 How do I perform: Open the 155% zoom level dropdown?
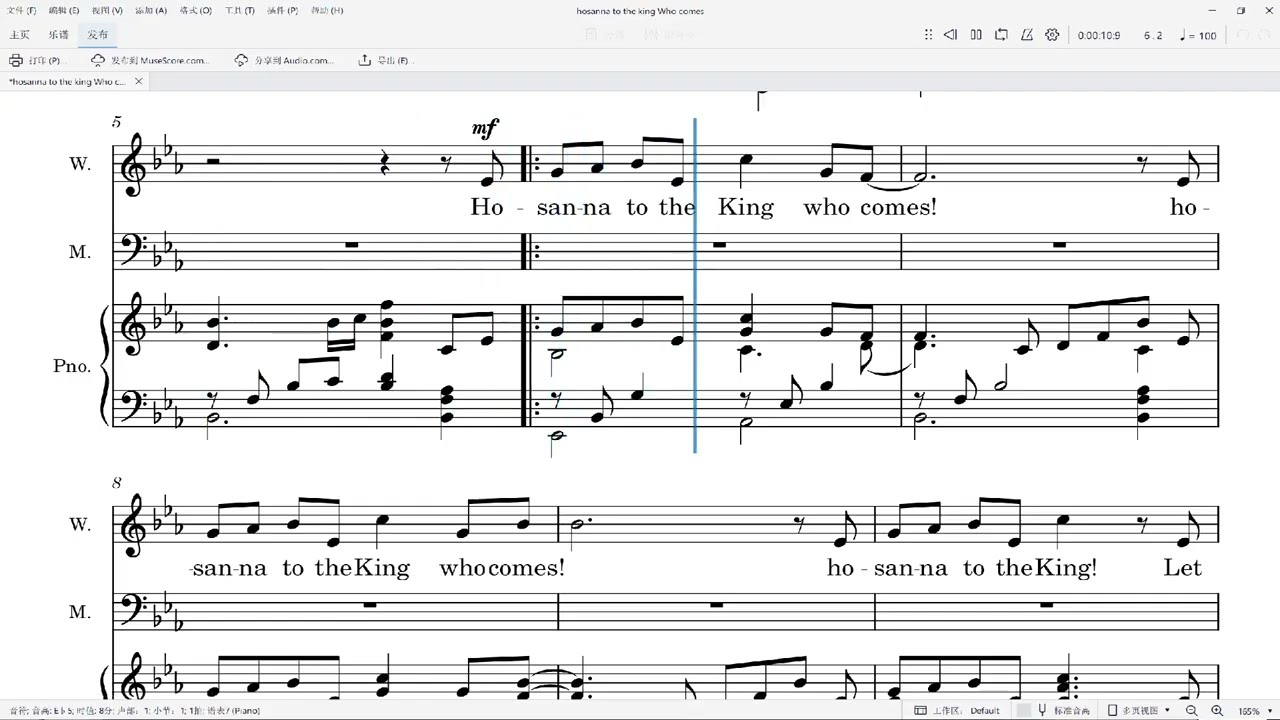[1255, 711]
